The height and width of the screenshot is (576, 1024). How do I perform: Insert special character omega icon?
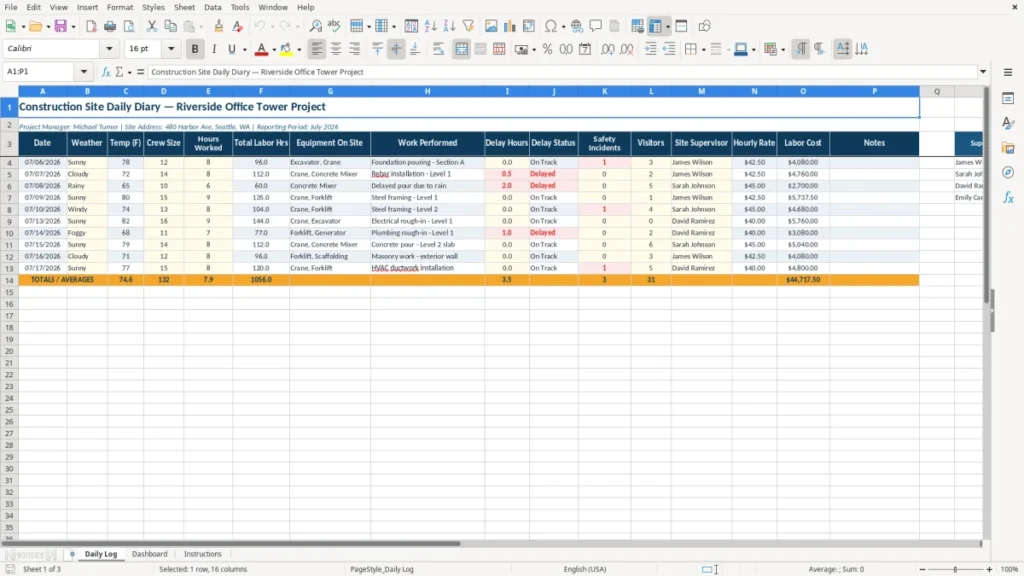click(x=551, y=26)
